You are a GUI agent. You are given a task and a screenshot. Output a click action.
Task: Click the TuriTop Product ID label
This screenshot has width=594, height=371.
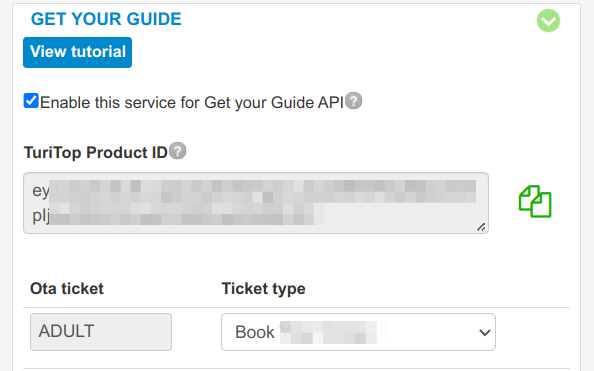coord(95,153)
